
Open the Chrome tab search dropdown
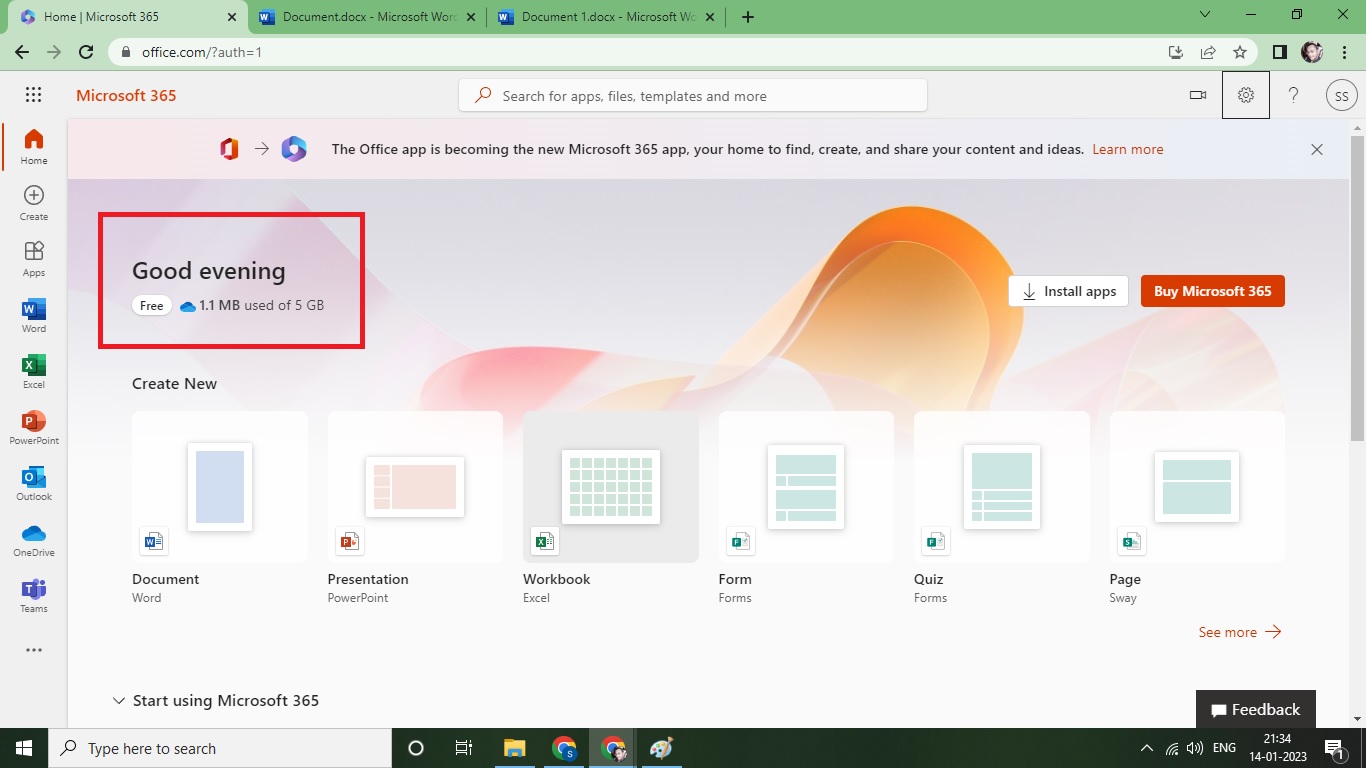coord(1205,15)
